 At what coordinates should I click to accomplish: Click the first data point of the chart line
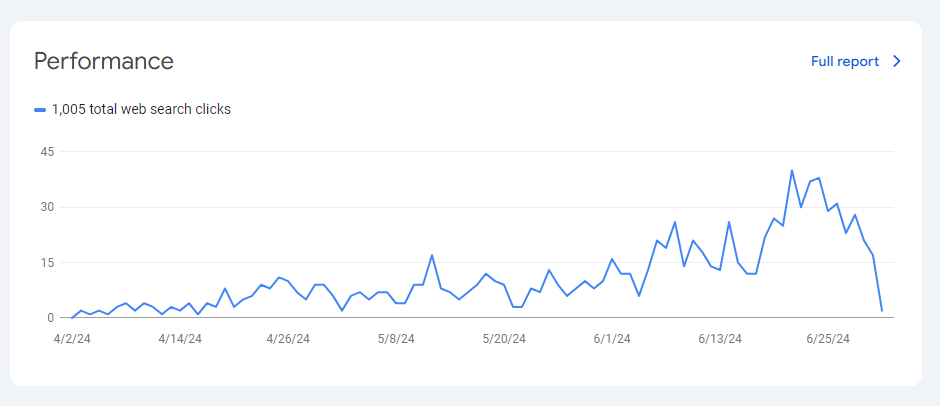click(x=72, y=318)
